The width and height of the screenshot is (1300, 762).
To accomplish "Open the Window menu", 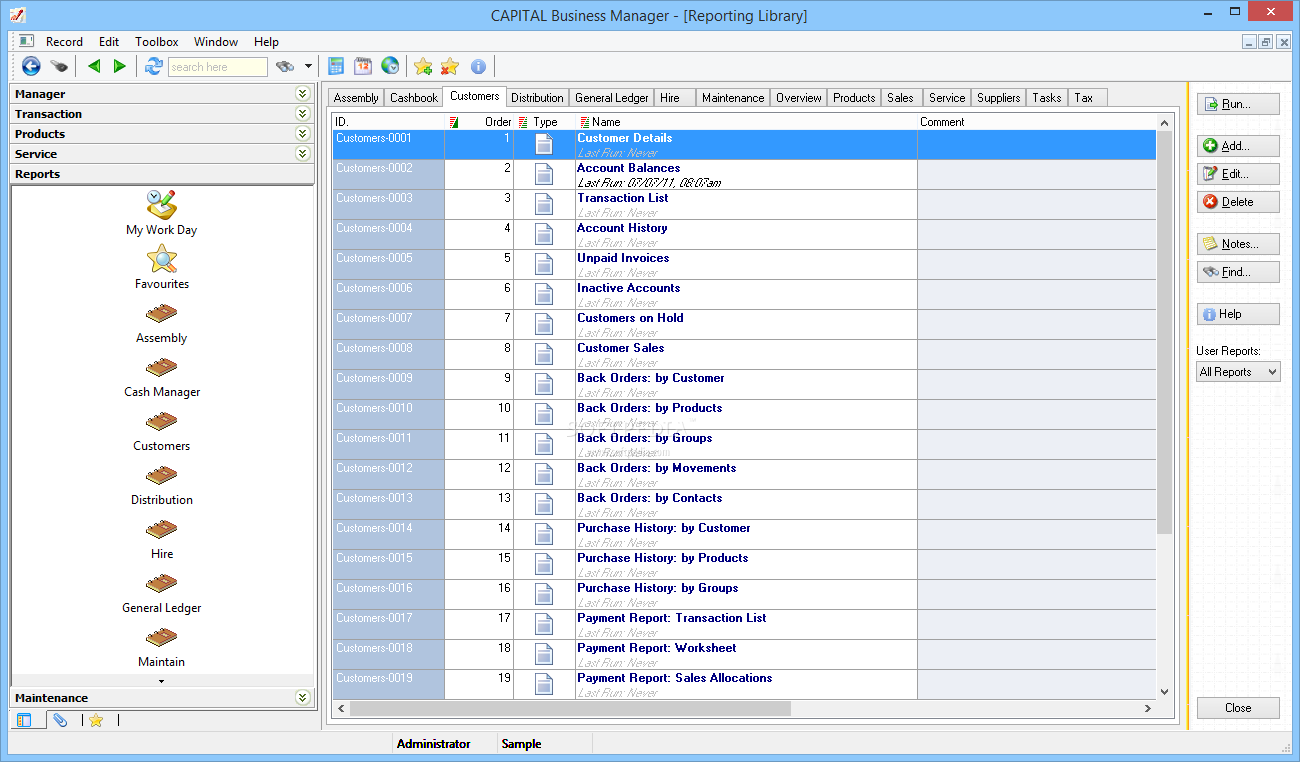I will coord(216,42).
